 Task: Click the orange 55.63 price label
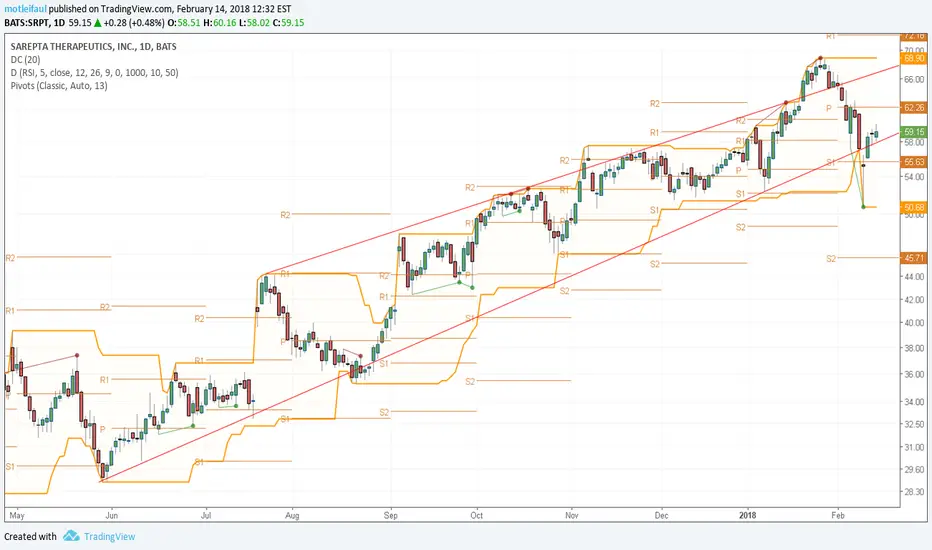tap(914, 162)
